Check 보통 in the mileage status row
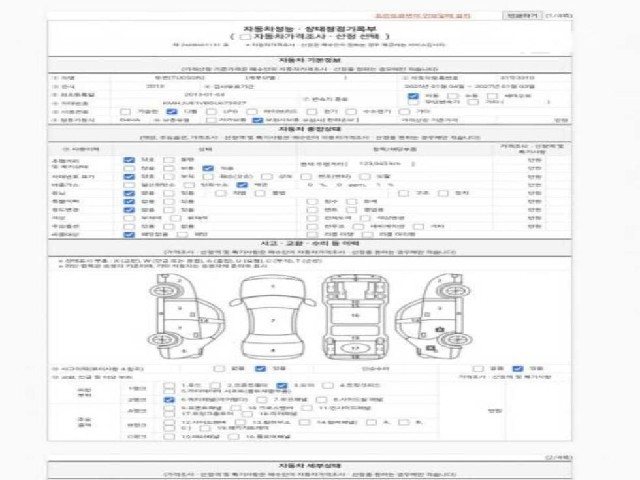The width and height of the screenshot is (640, 480). pos(169,168)
